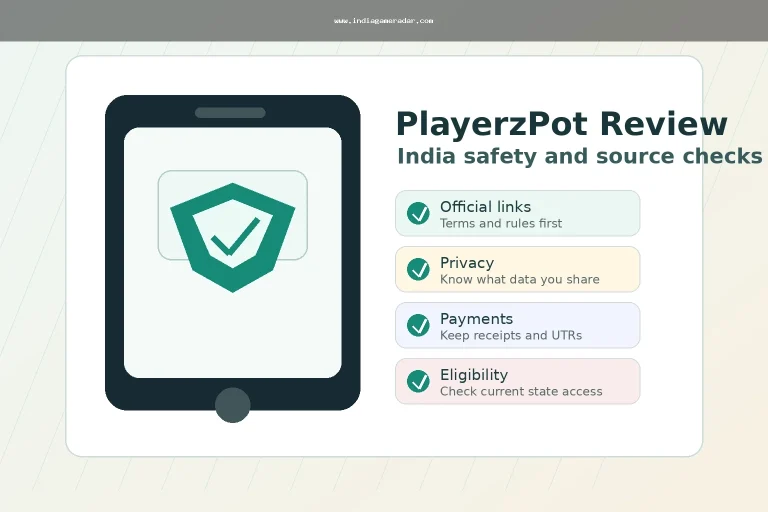Open the Payments card
The width and height of the screenshot is (768, 512).
point(518,325)
